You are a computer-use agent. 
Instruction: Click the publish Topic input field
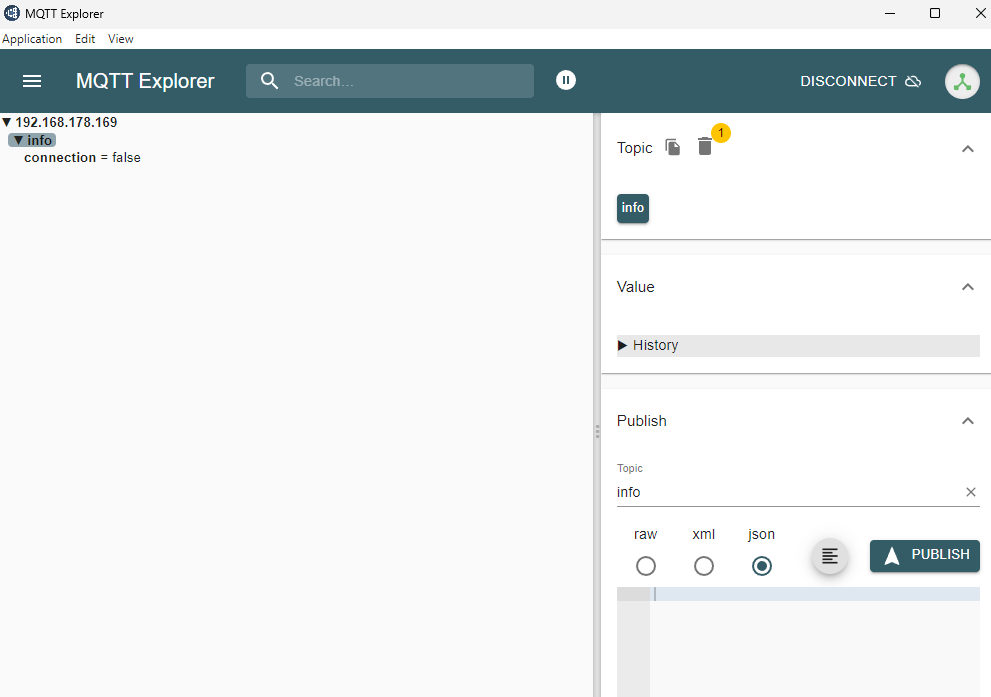tap(789, 492)
